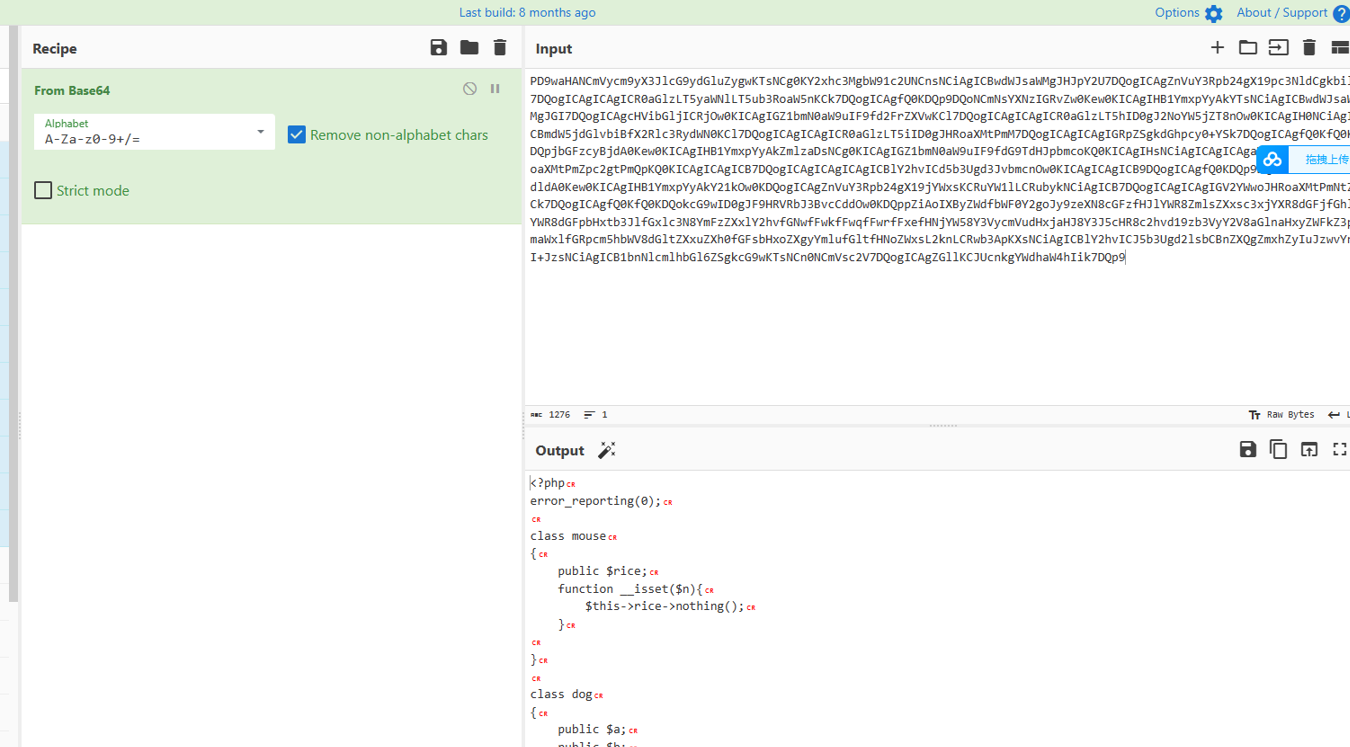Screen dimensions: 1350x747
Task: Set a breakpoint on From Base64
Action: (495, 89)
